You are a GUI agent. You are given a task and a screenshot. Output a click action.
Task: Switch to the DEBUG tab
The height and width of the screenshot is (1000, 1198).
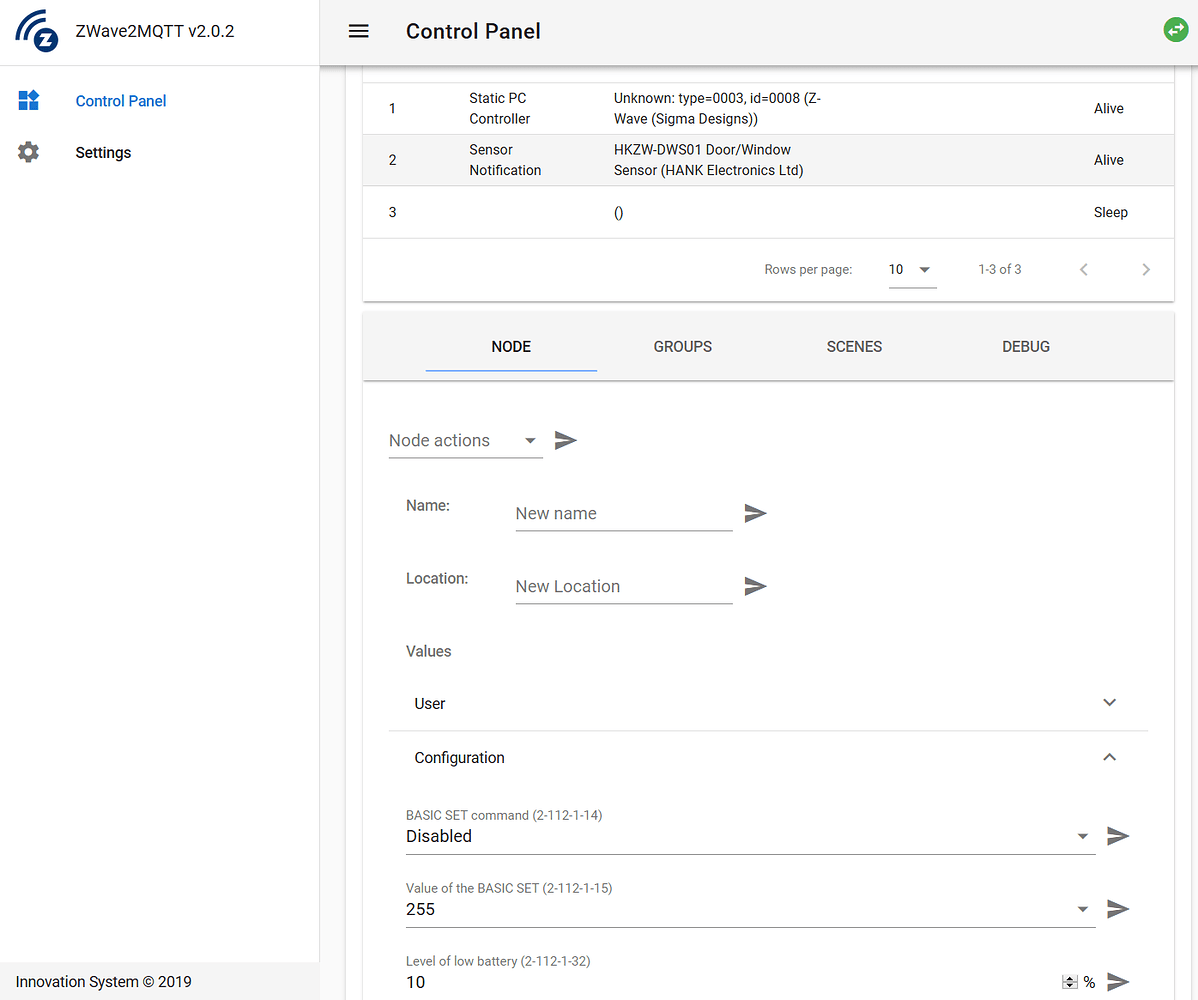(x=1025, y=346)
